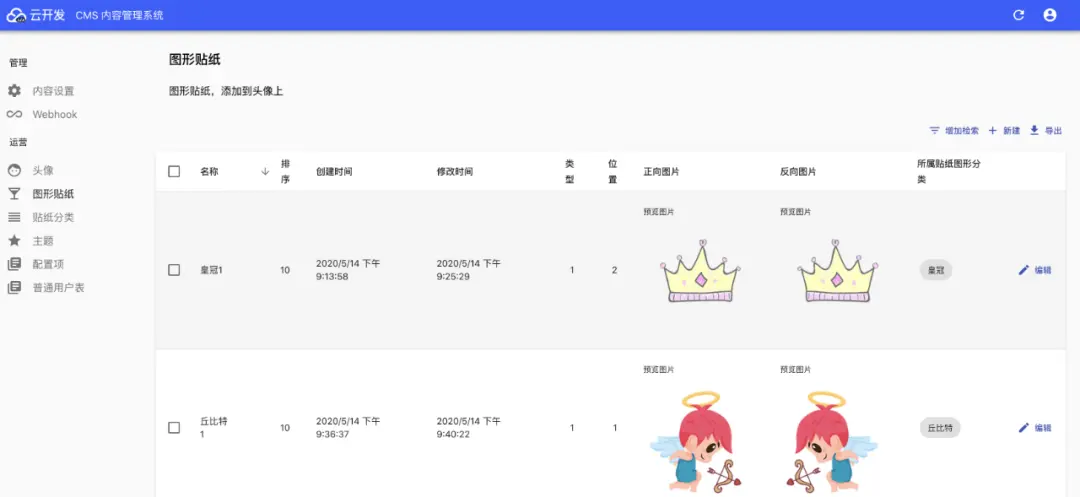Click the 皇冠 category chip
The height and width of the screenshot is (497, 1080).
point(936,270)
